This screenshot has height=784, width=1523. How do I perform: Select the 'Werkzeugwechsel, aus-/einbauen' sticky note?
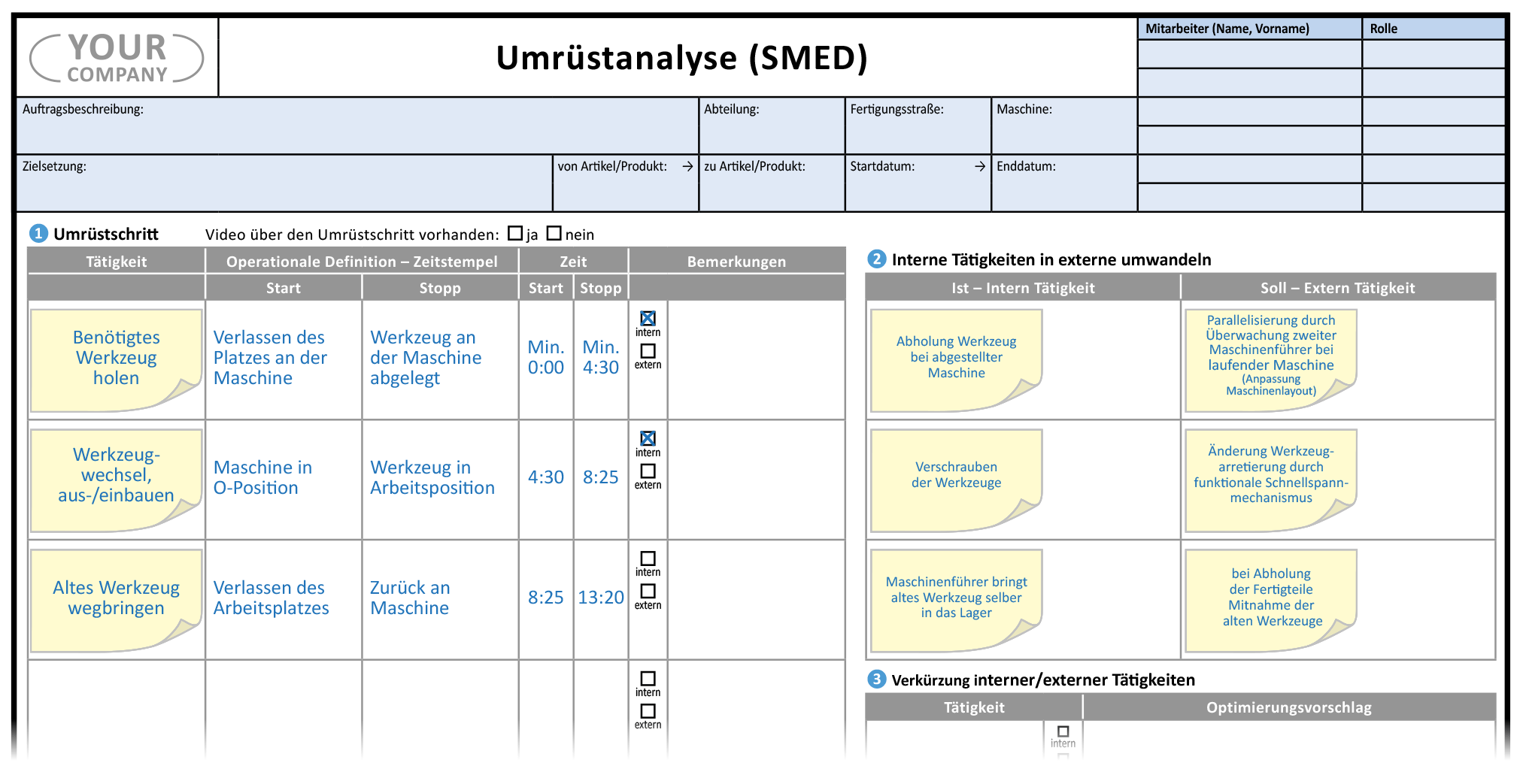117,480
